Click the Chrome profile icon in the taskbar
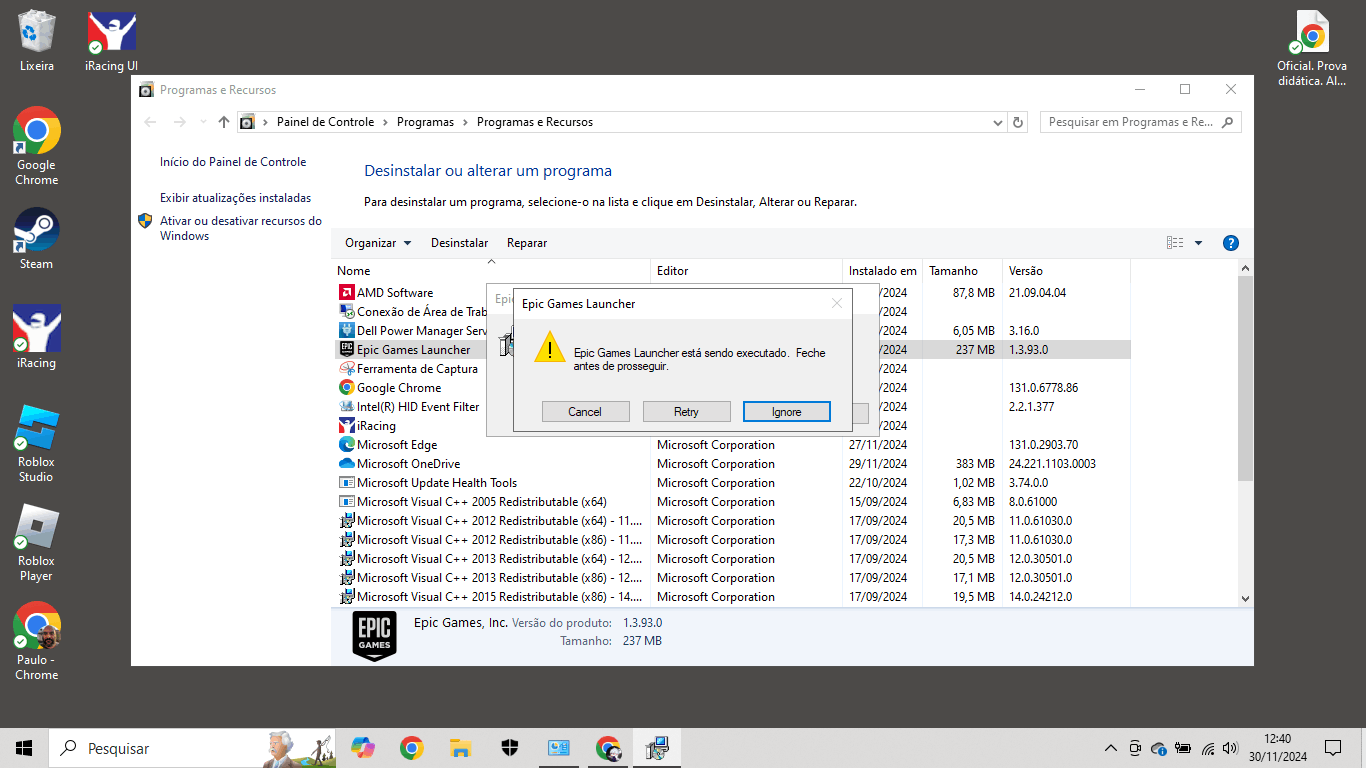1366x768 pixels. (608, 748)
